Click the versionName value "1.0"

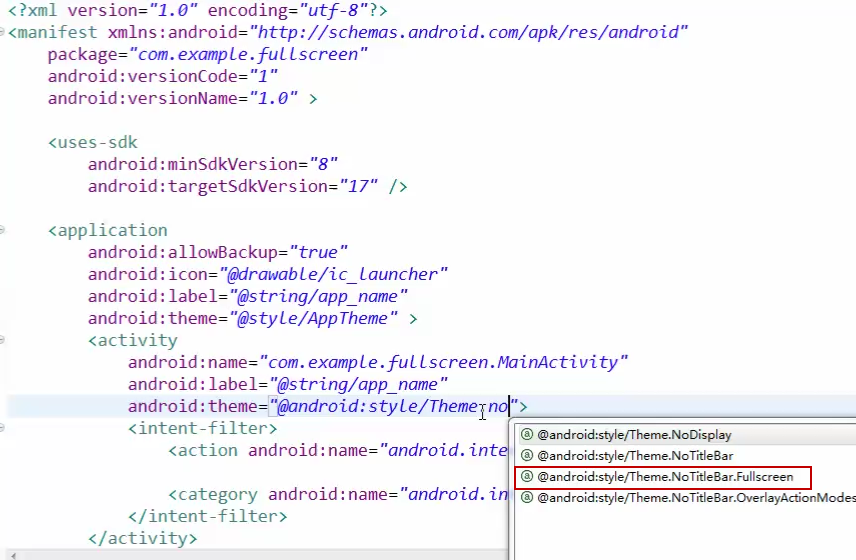[x=274, y=99]
